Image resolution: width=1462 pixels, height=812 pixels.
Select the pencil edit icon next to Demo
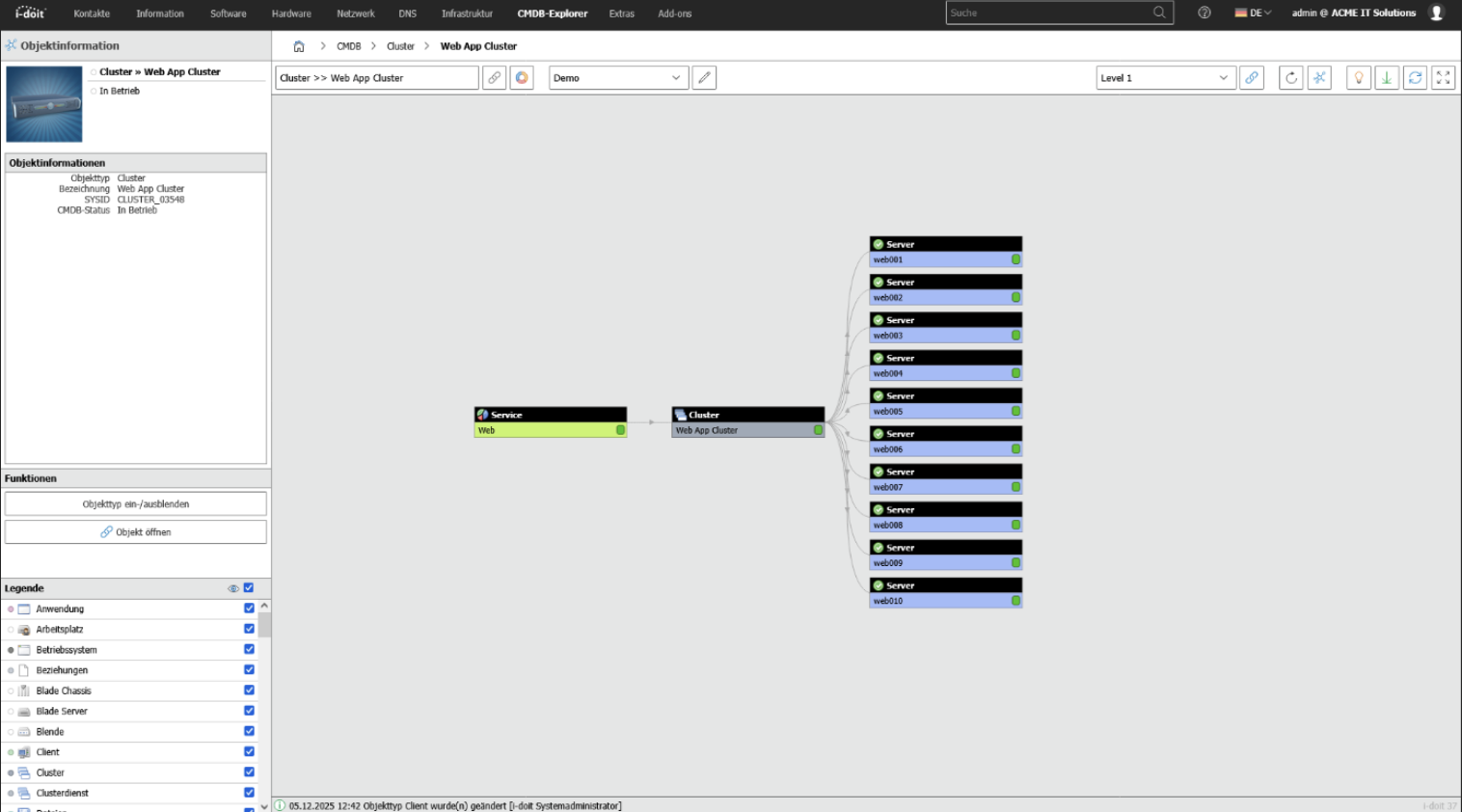704,77
